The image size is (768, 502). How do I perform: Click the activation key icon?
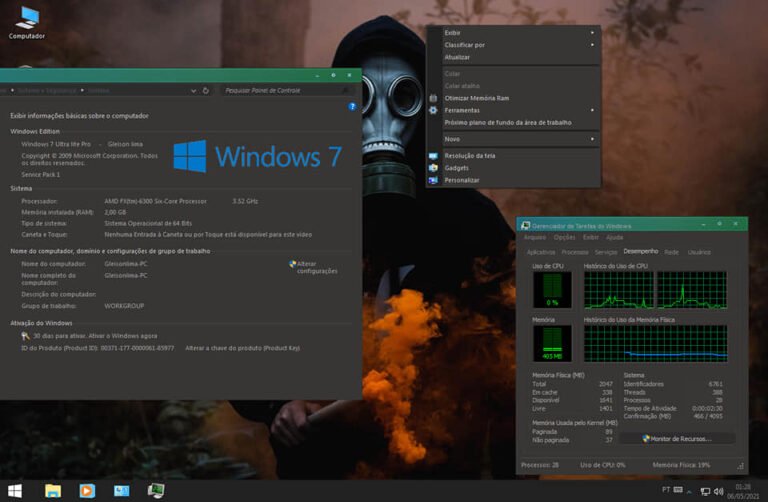tap(25, 336)
